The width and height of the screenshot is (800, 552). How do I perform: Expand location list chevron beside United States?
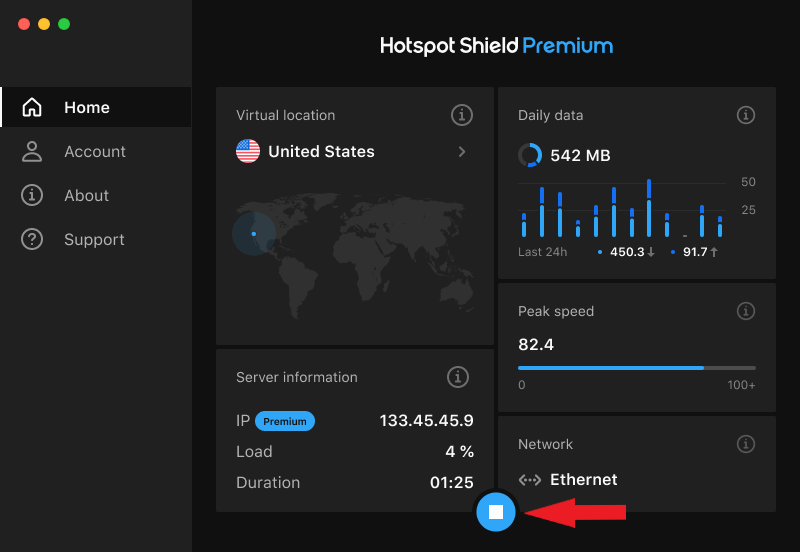pyautogui.click(x=462, y=152)
